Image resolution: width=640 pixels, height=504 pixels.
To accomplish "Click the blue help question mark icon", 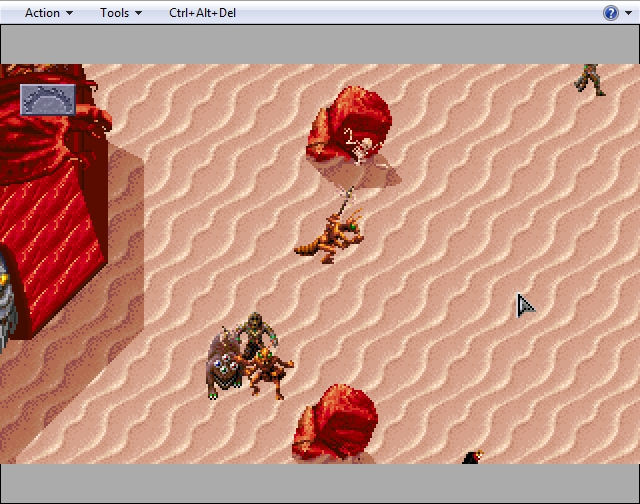I will pyautogui.click(x=611, y=13).
